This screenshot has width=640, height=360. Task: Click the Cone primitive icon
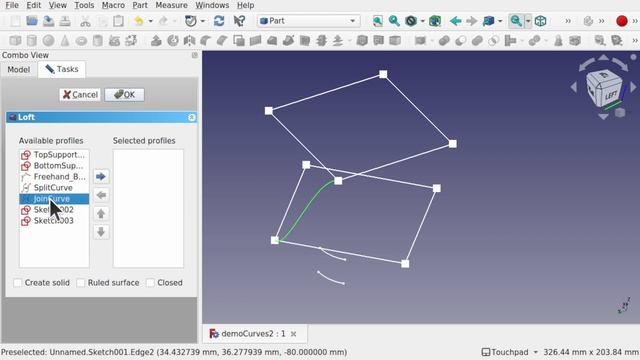click(x=65, y=40)
